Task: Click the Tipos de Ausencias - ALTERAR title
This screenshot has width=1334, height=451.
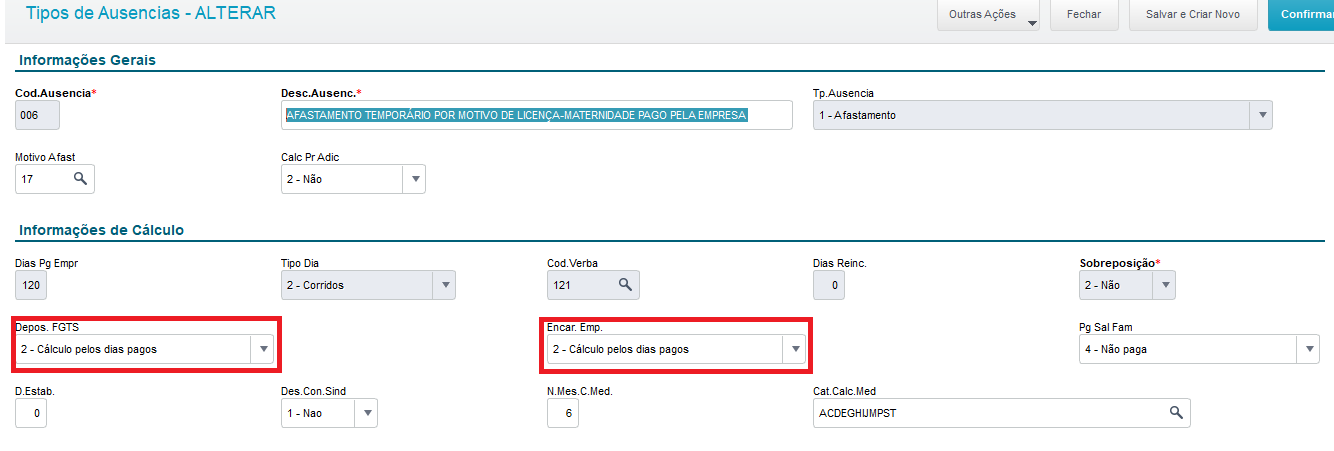Action: [x=150, y=14]
